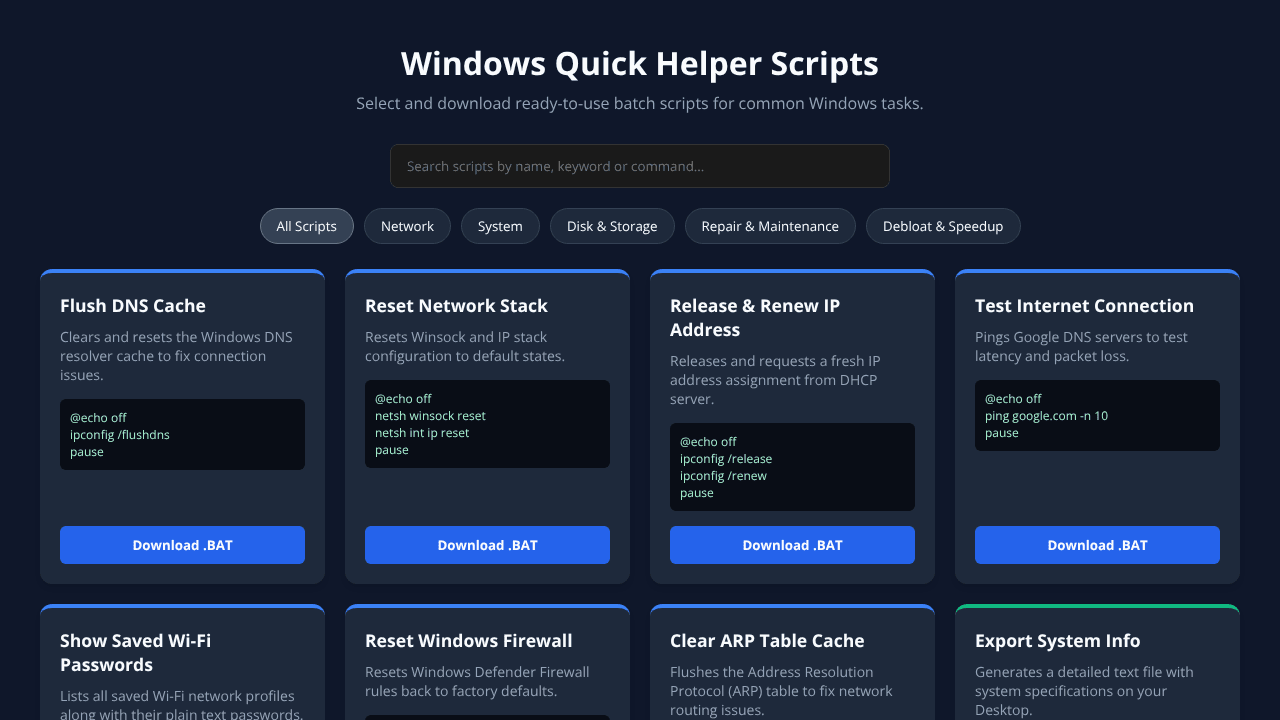Click the Show Saved Wi-Fi Passwords description
The width and height of the screenshot is (1280, 720).
(x=182, y=705)
